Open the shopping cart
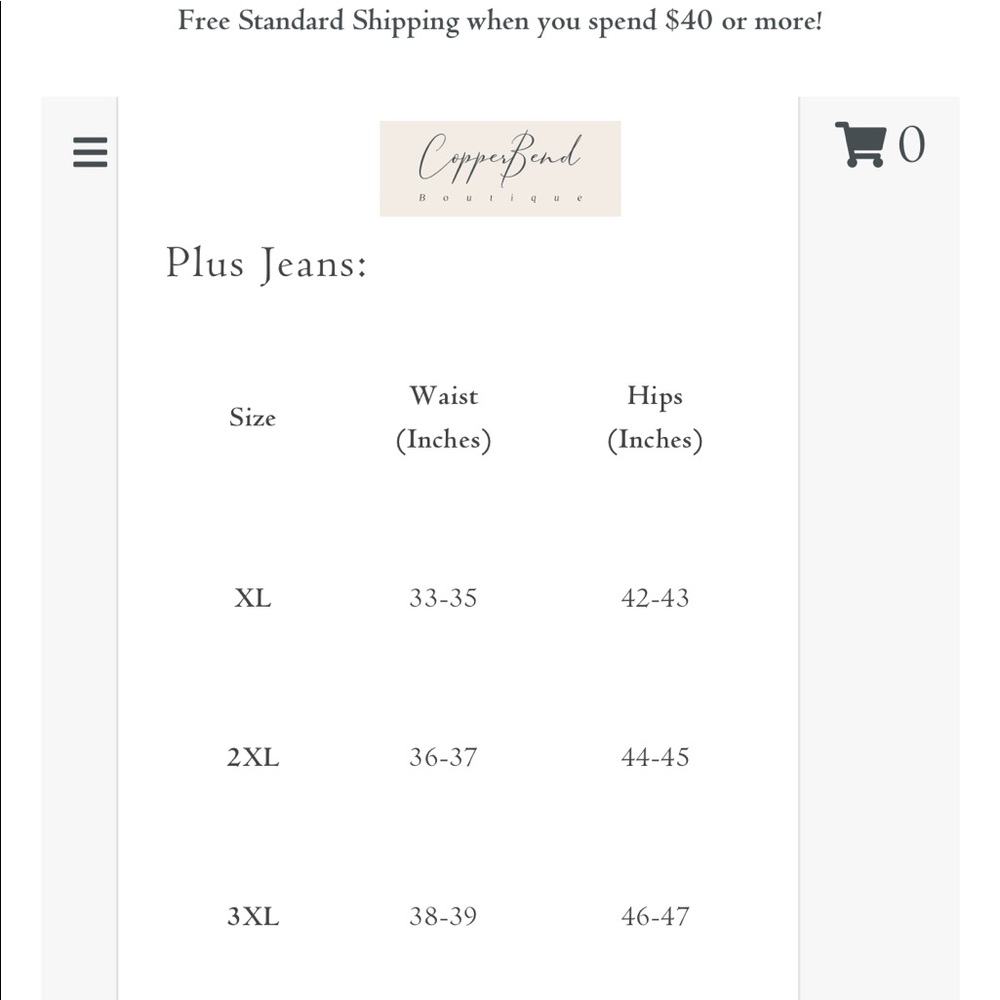 862,145
